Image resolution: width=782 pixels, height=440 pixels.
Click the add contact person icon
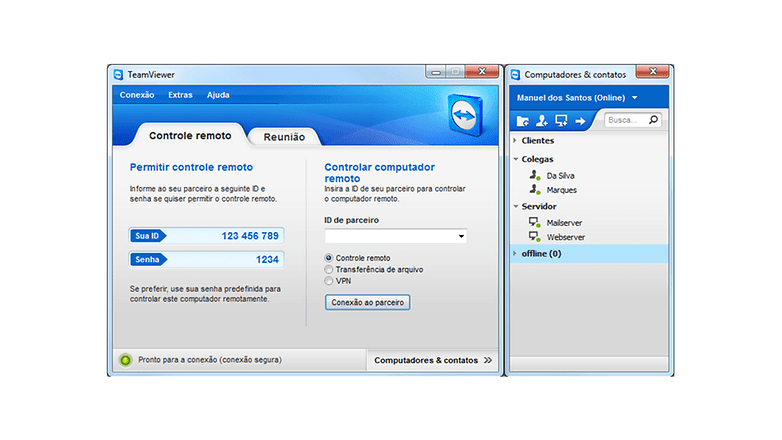click(542, 120)
